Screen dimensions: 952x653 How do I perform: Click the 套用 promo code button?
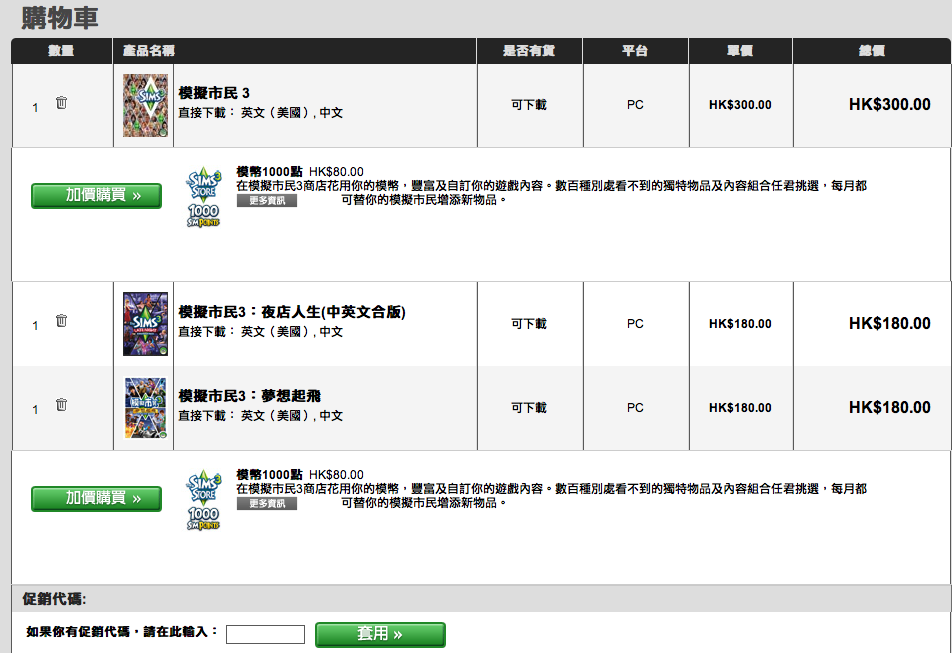point(380,634)
